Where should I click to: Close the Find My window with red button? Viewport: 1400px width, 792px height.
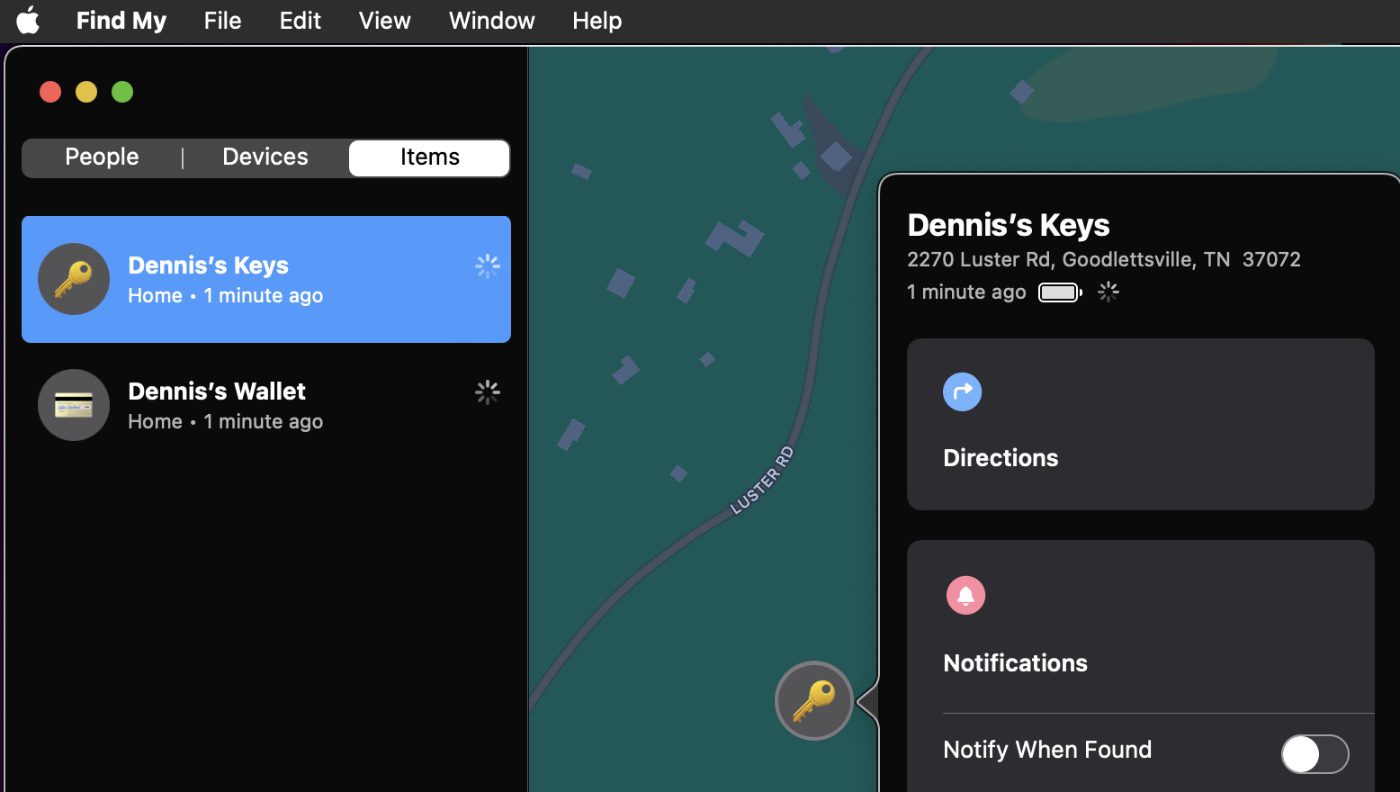click(50, 92)
